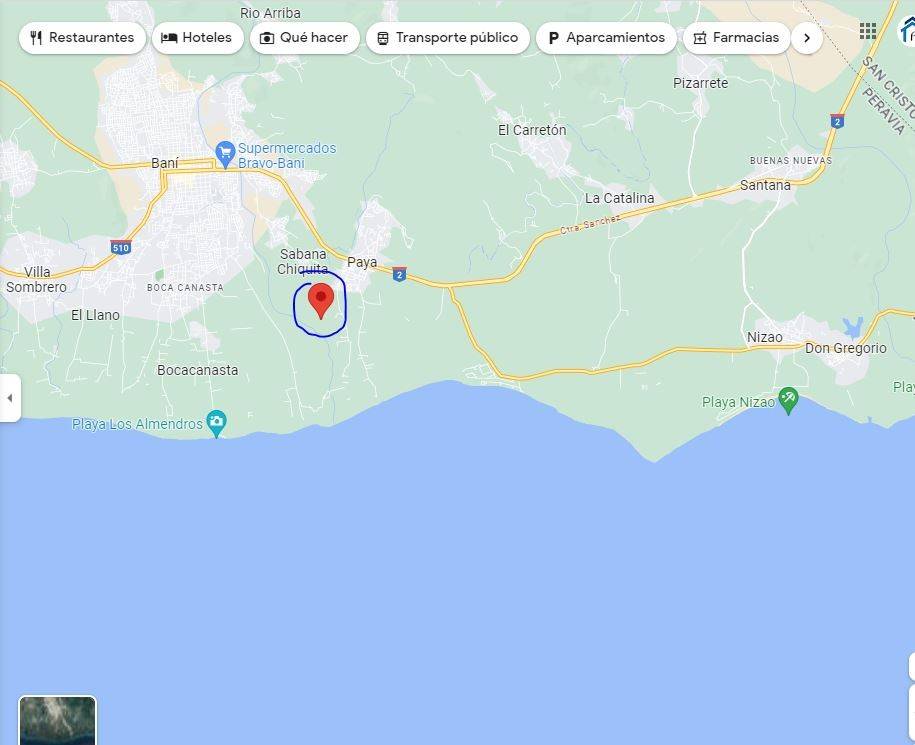Click the La Catalina place label
This screenshot has width=915, height=745.
tap(619, 198)
